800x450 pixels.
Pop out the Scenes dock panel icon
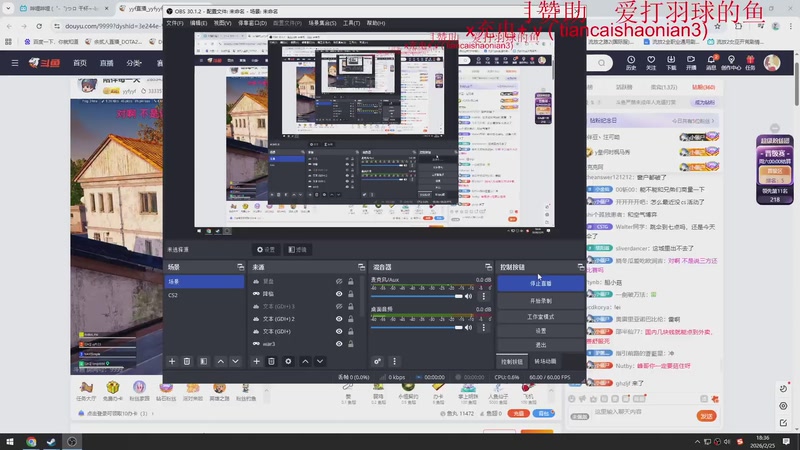pyautogui.click(x=240, y=267)
